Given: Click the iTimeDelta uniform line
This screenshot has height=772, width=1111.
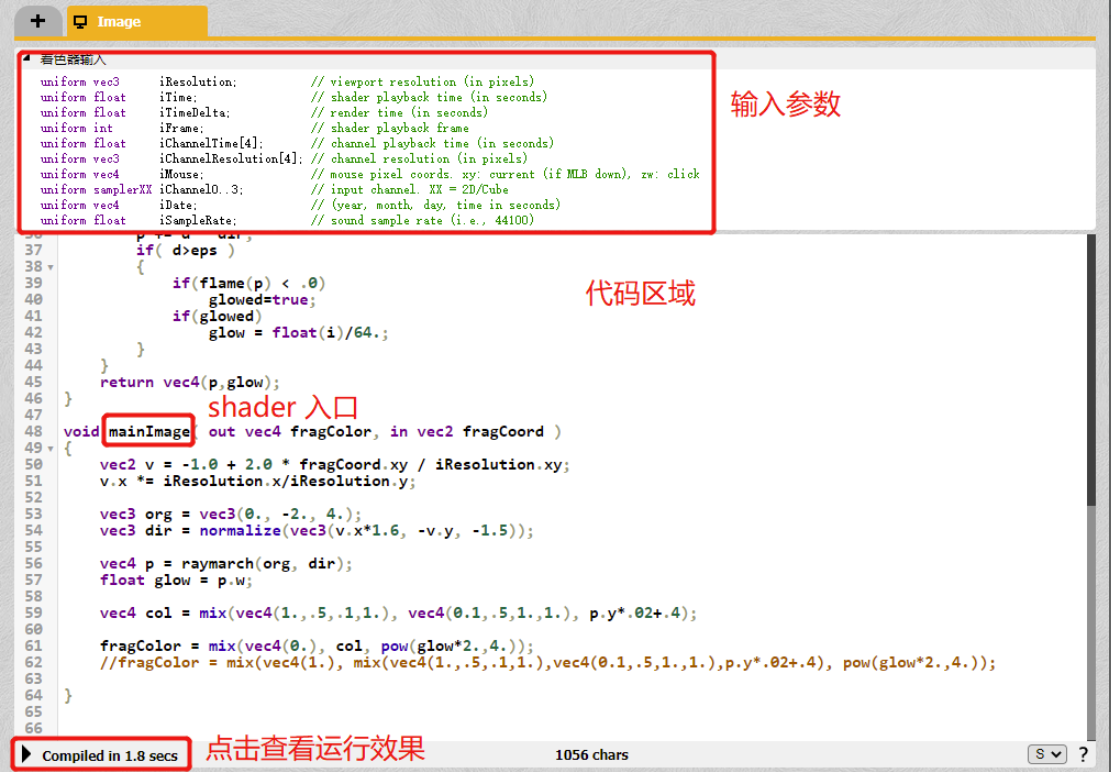Looking at the screenshot, I should [x=264, y=113].
